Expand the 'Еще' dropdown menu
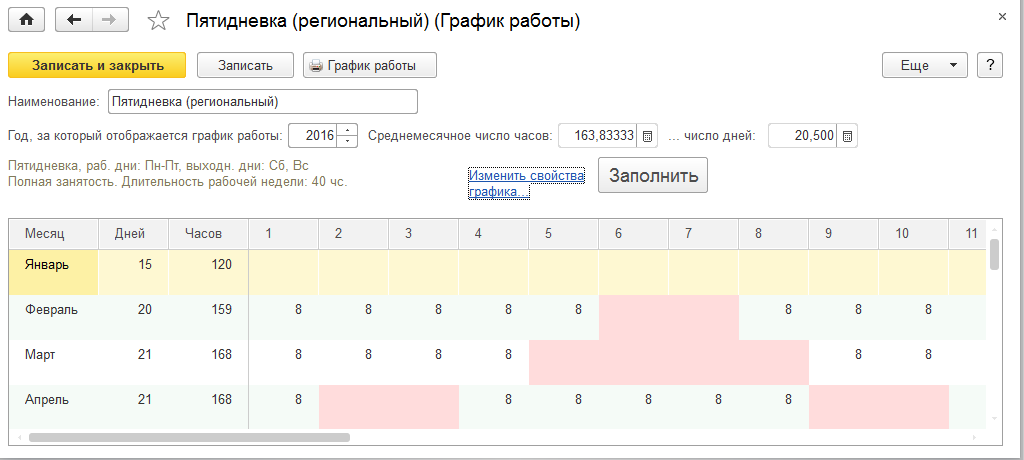 (x=924, y=65)
